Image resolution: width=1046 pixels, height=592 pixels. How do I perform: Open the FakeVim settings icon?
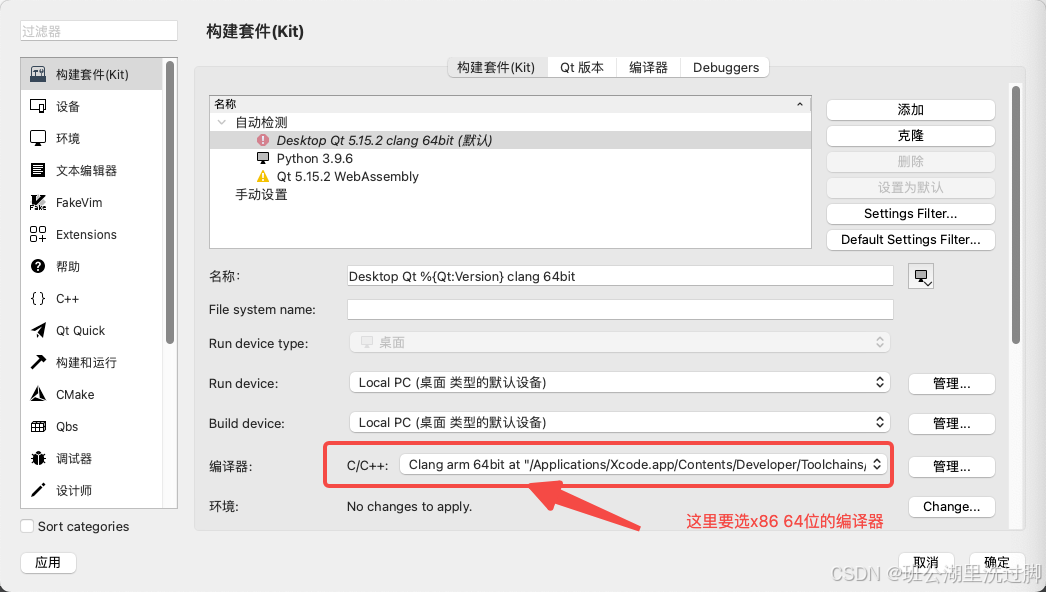coord(38,202)
